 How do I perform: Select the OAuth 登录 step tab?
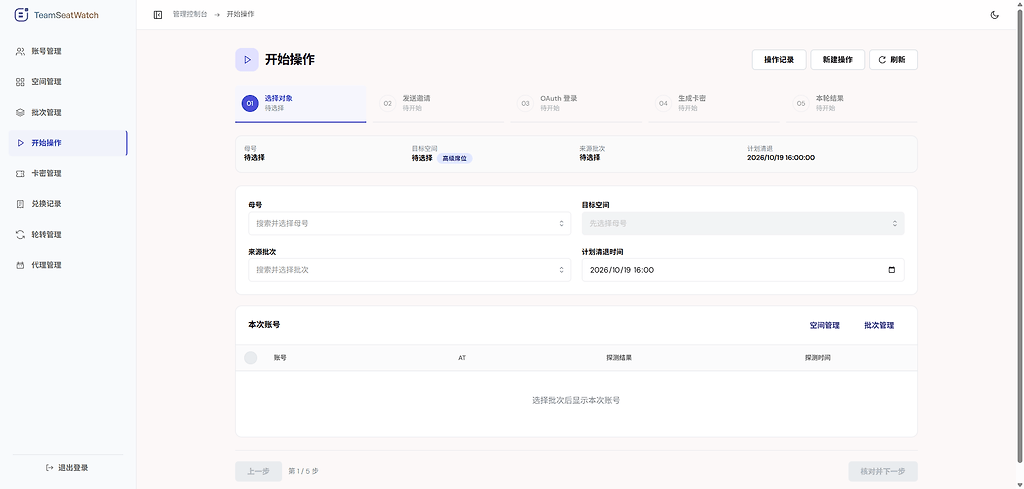576,104
